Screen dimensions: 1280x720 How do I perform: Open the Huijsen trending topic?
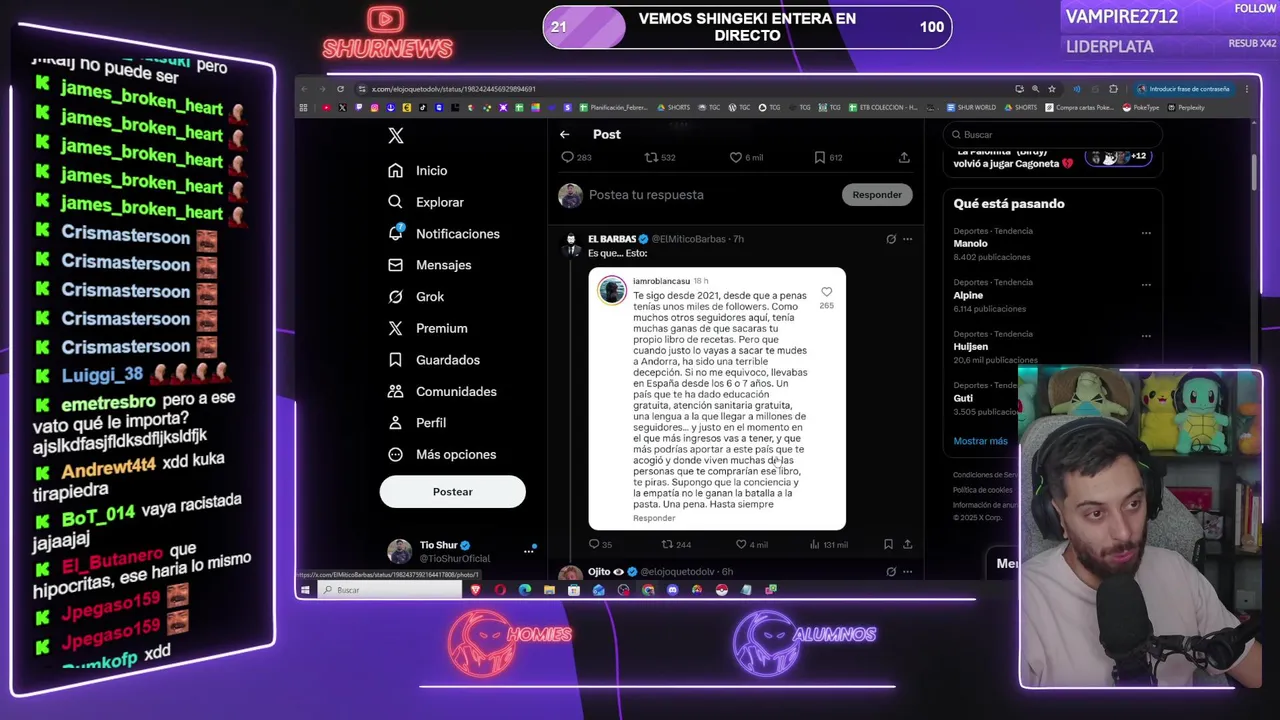coord(971,347)
